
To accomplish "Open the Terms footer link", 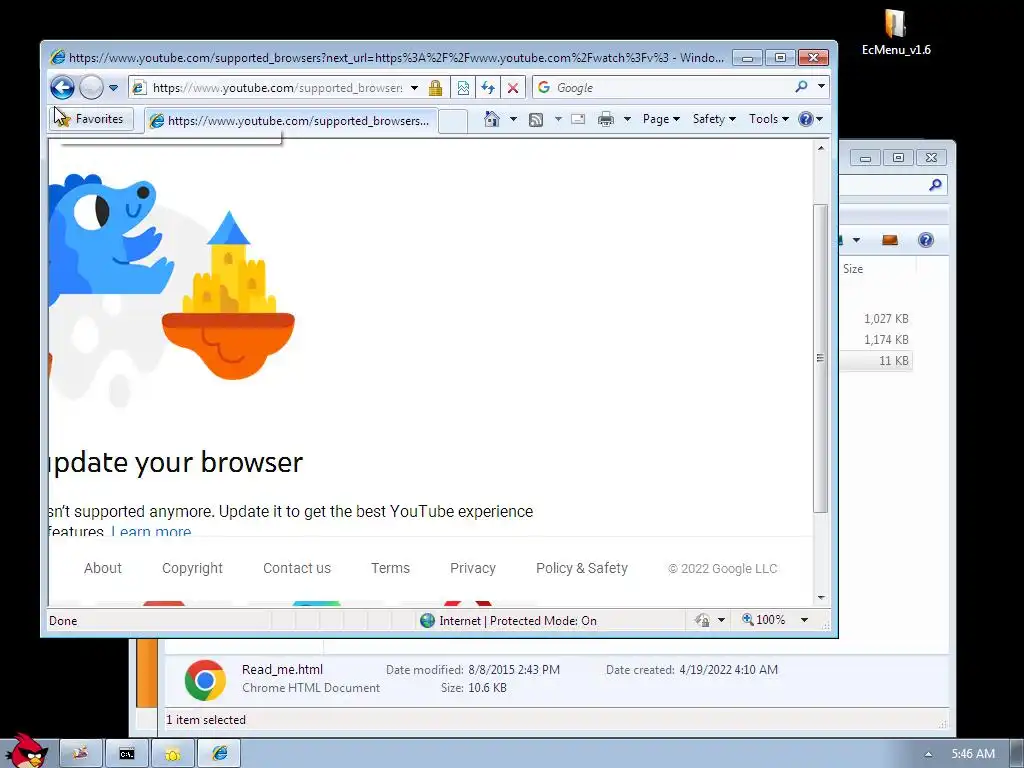I will [x=390, y=568].
